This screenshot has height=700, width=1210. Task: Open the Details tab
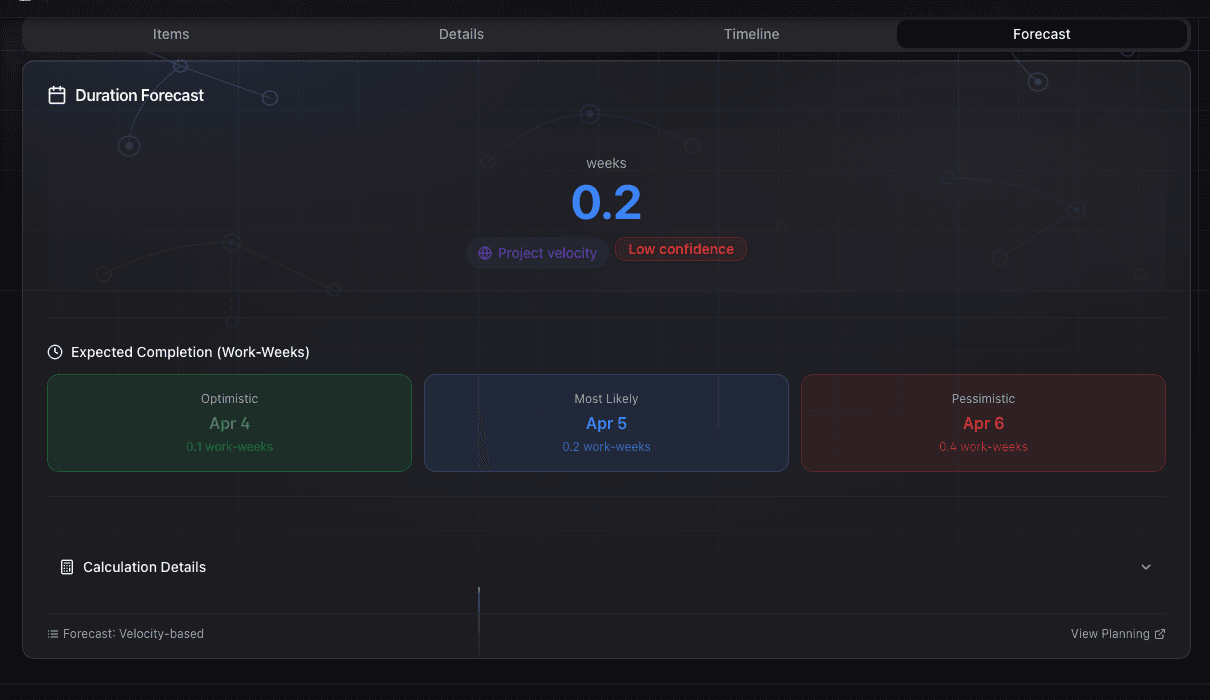point(461,34)
